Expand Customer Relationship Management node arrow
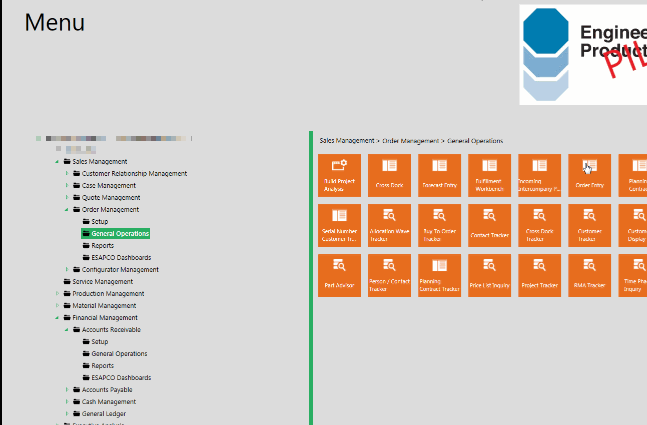The image size is (647, 425). tap(66, 173)
